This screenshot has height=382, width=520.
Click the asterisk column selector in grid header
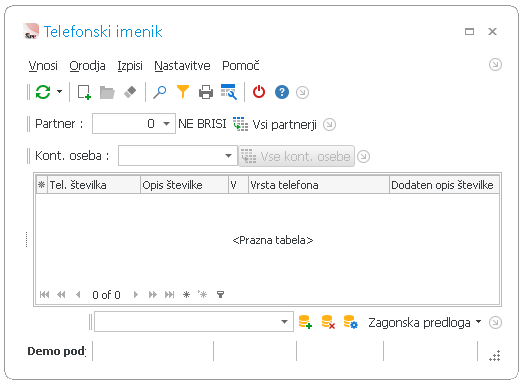coord(41,185)
